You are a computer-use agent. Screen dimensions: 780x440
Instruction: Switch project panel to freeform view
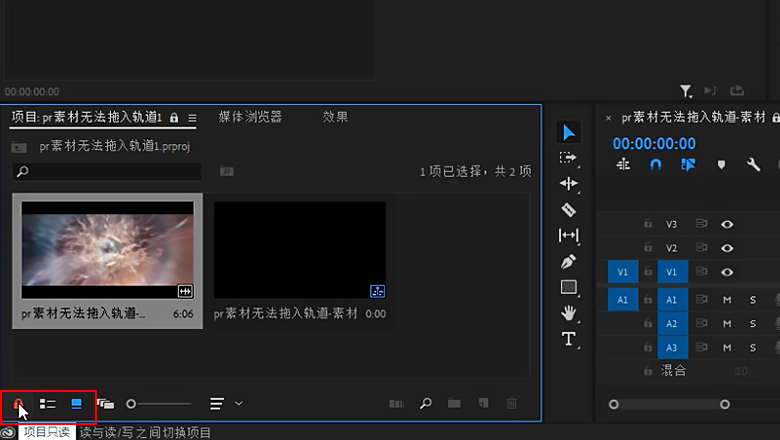click(105, 404)
